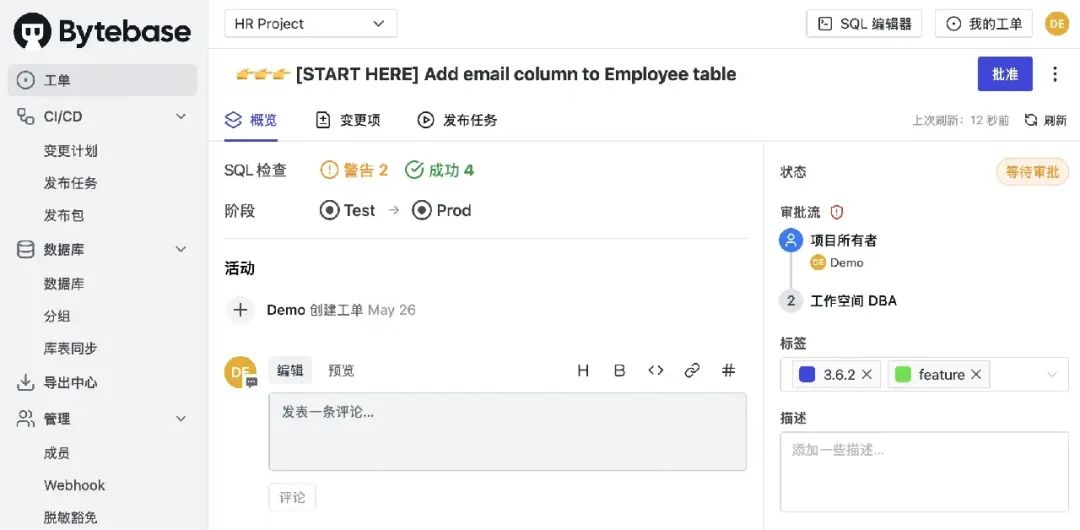Expand the 标签 labels dropdown arrow
The width and height of the screenshot is (1080, 530).
pos(1051,374)
